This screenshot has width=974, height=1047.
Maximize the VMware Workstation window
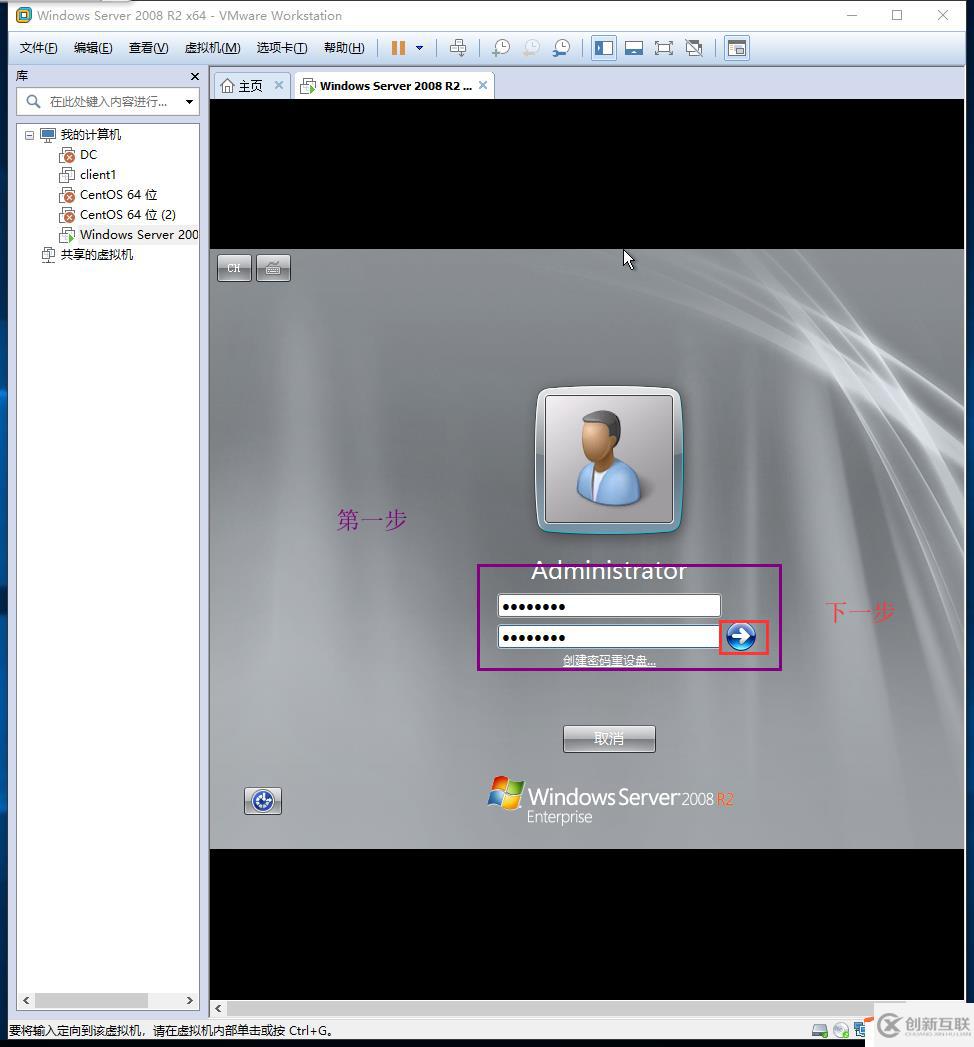coord(897,15)
